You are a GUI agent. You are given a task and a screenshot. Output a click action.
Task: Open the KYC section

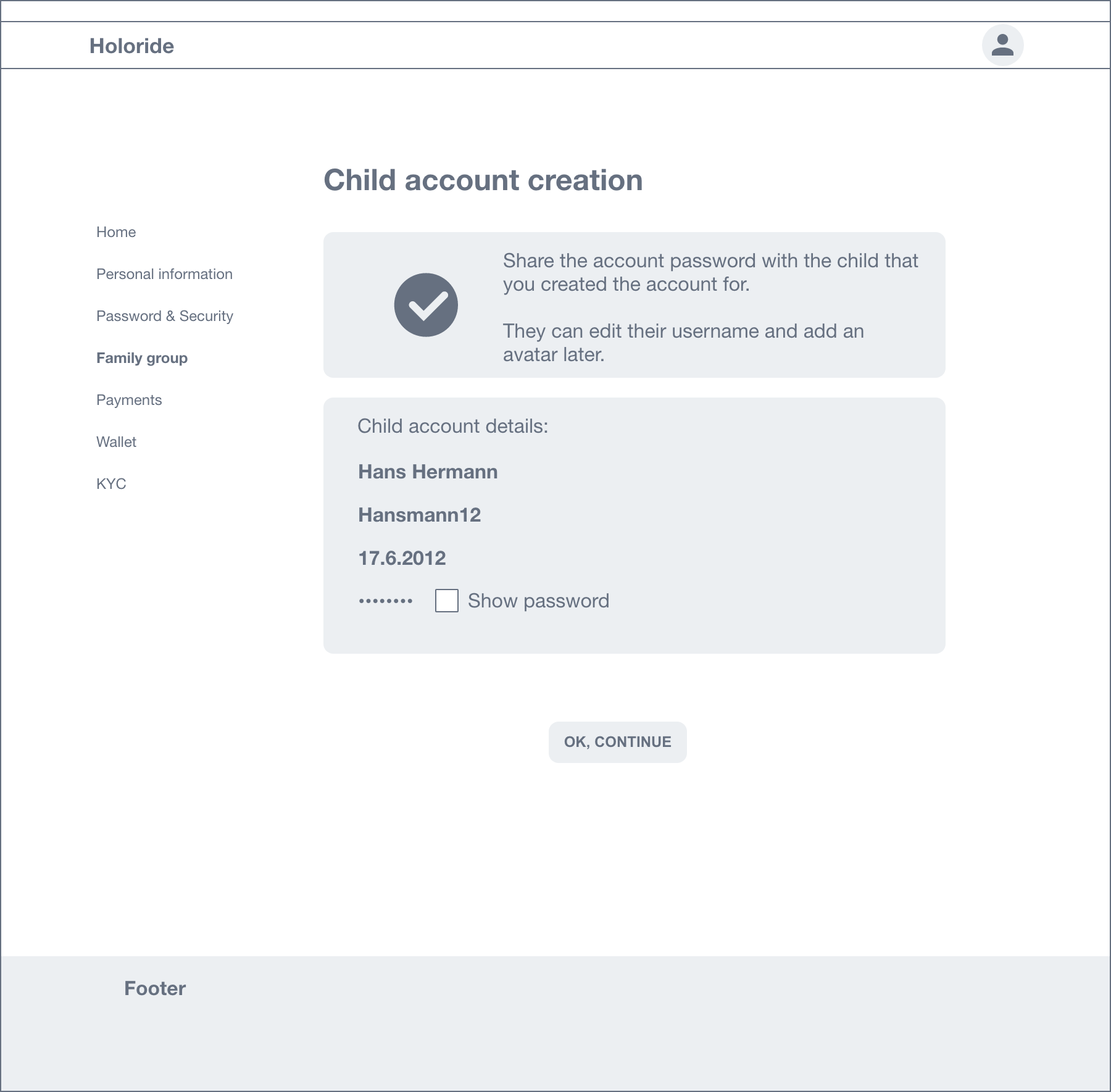coord(111,484)
